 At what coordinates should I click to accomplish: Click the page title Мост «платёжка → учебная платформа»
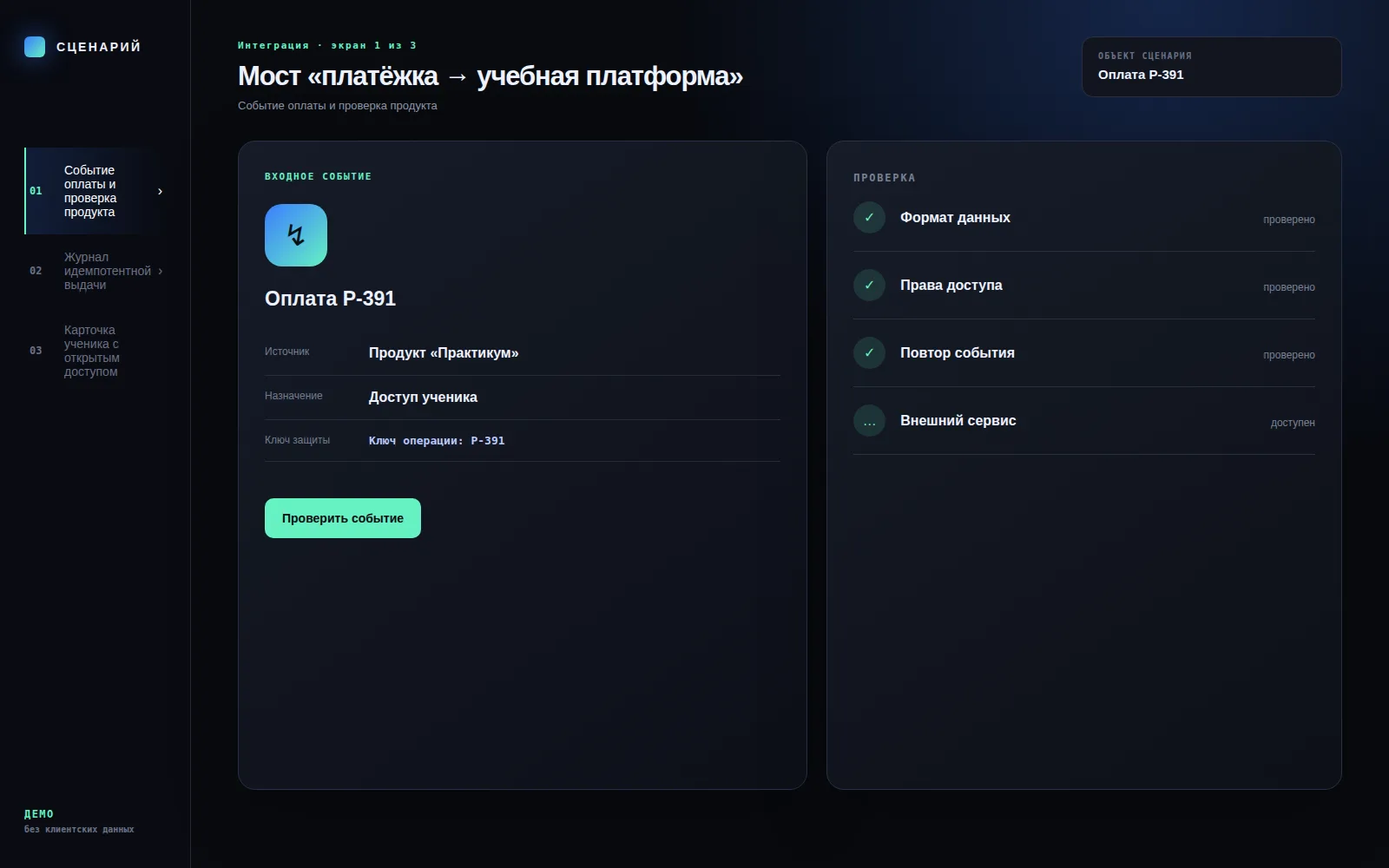click(x=490, y=76)
